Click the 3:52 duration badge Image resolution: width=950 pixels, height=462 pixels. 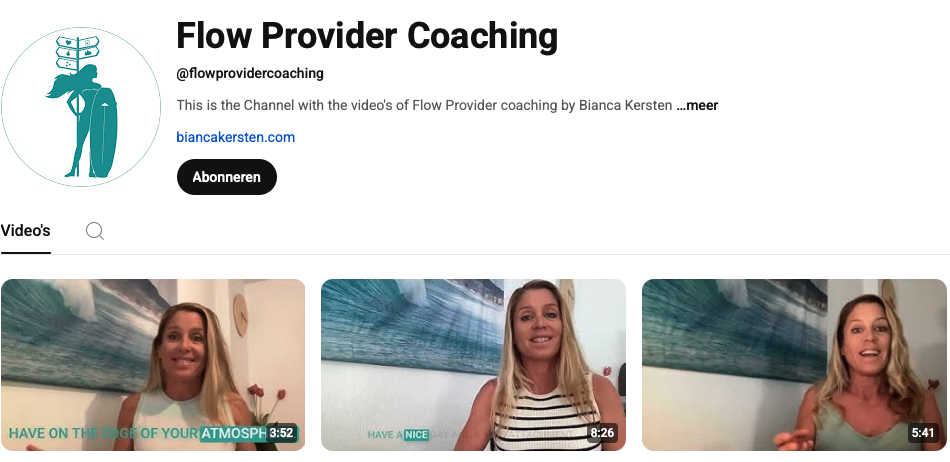click(x=281, y=433)
